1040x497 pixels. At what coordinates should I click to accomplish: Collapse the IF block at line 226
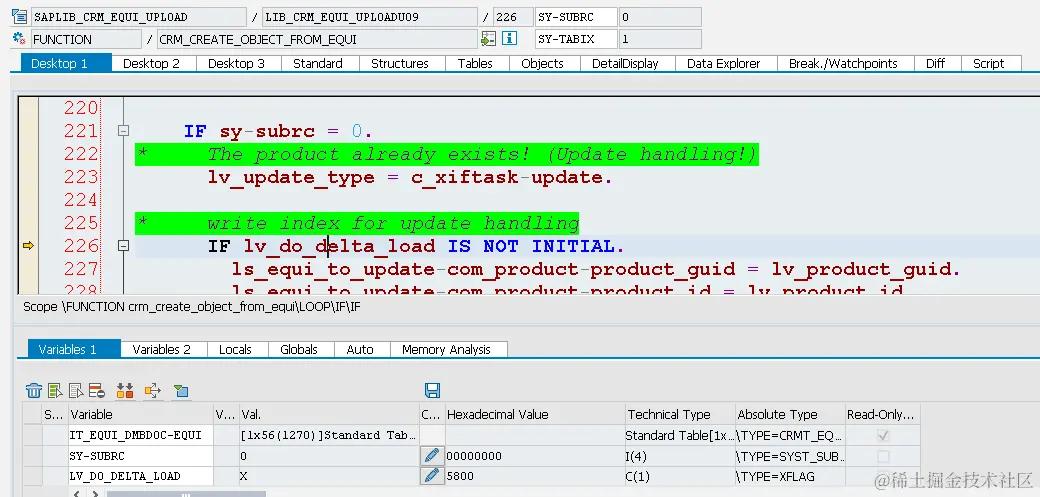pyautogui.click(x=123, y=246)
